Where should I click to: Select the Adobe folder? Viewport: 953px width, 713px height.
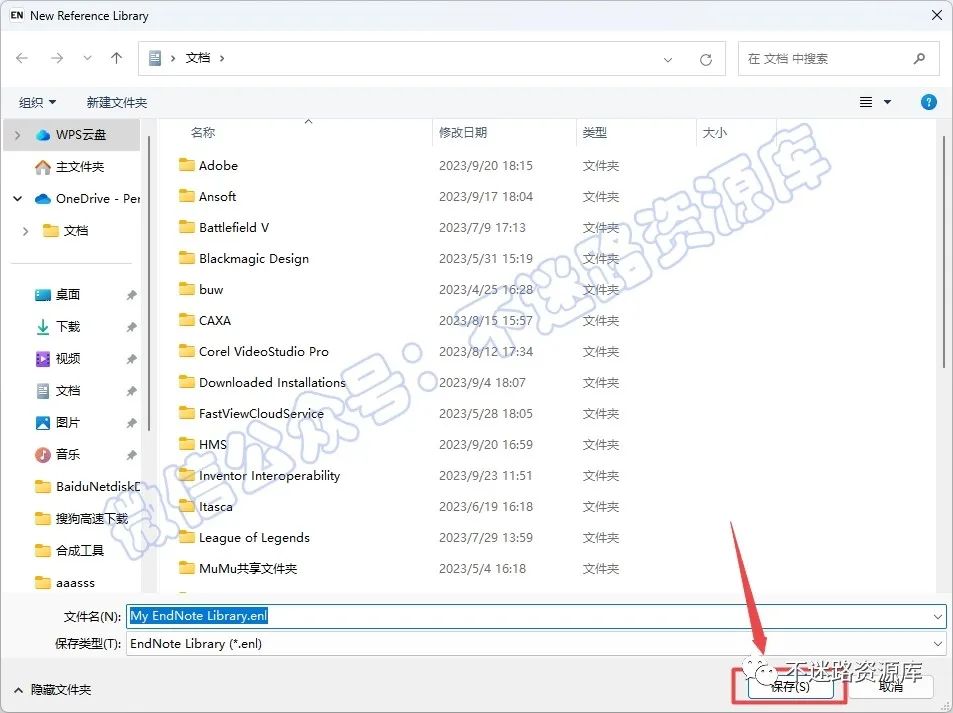pyautogui.click(x=208, y=165)
